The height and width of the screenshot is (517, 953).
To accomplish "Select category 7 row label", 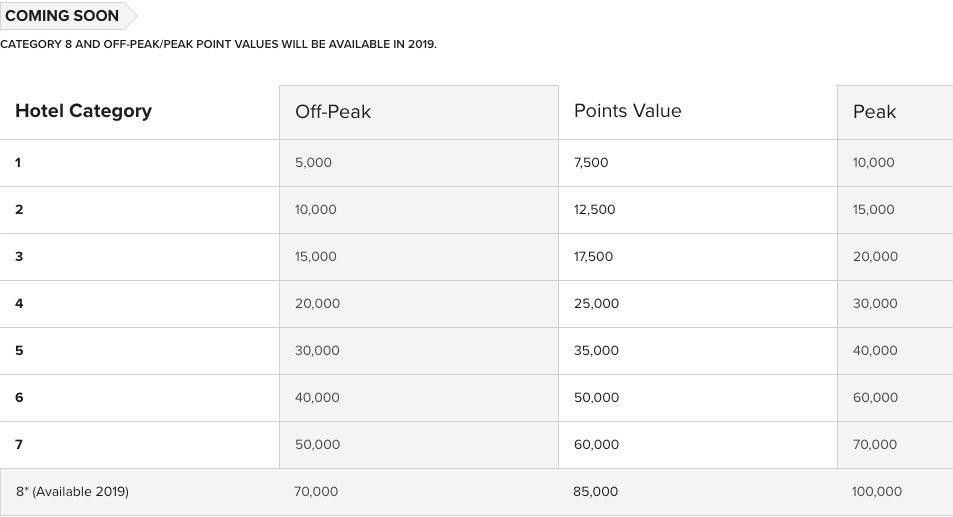I will point(19,445).
